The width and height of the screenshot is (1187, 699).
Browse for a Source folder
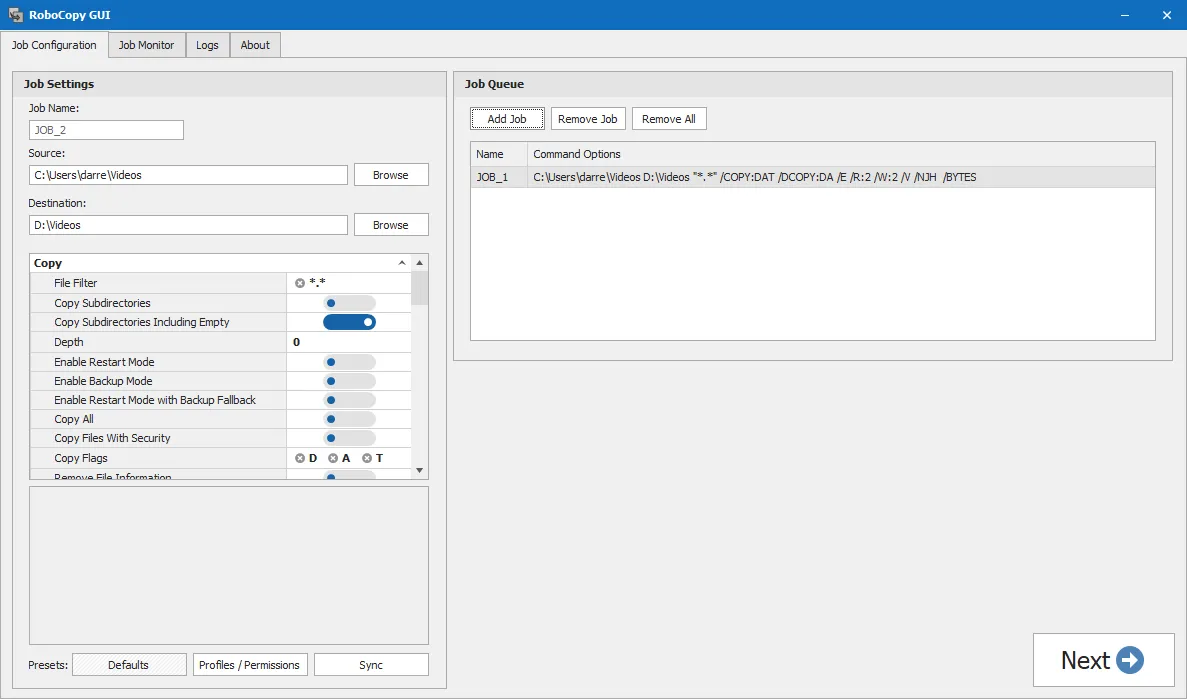(x=390, y=174)
